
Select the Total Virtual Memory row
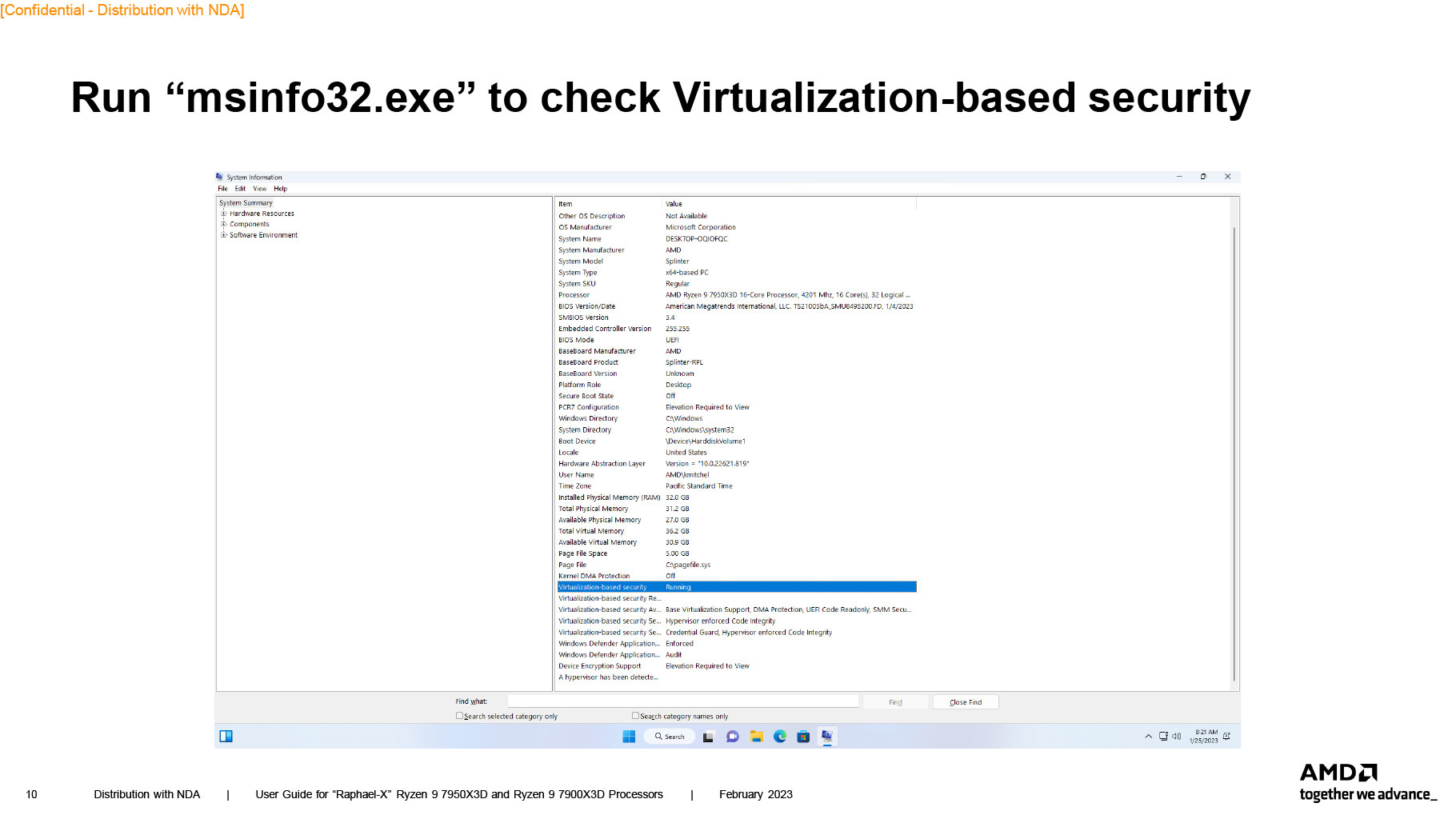click(x=737, y=531)
